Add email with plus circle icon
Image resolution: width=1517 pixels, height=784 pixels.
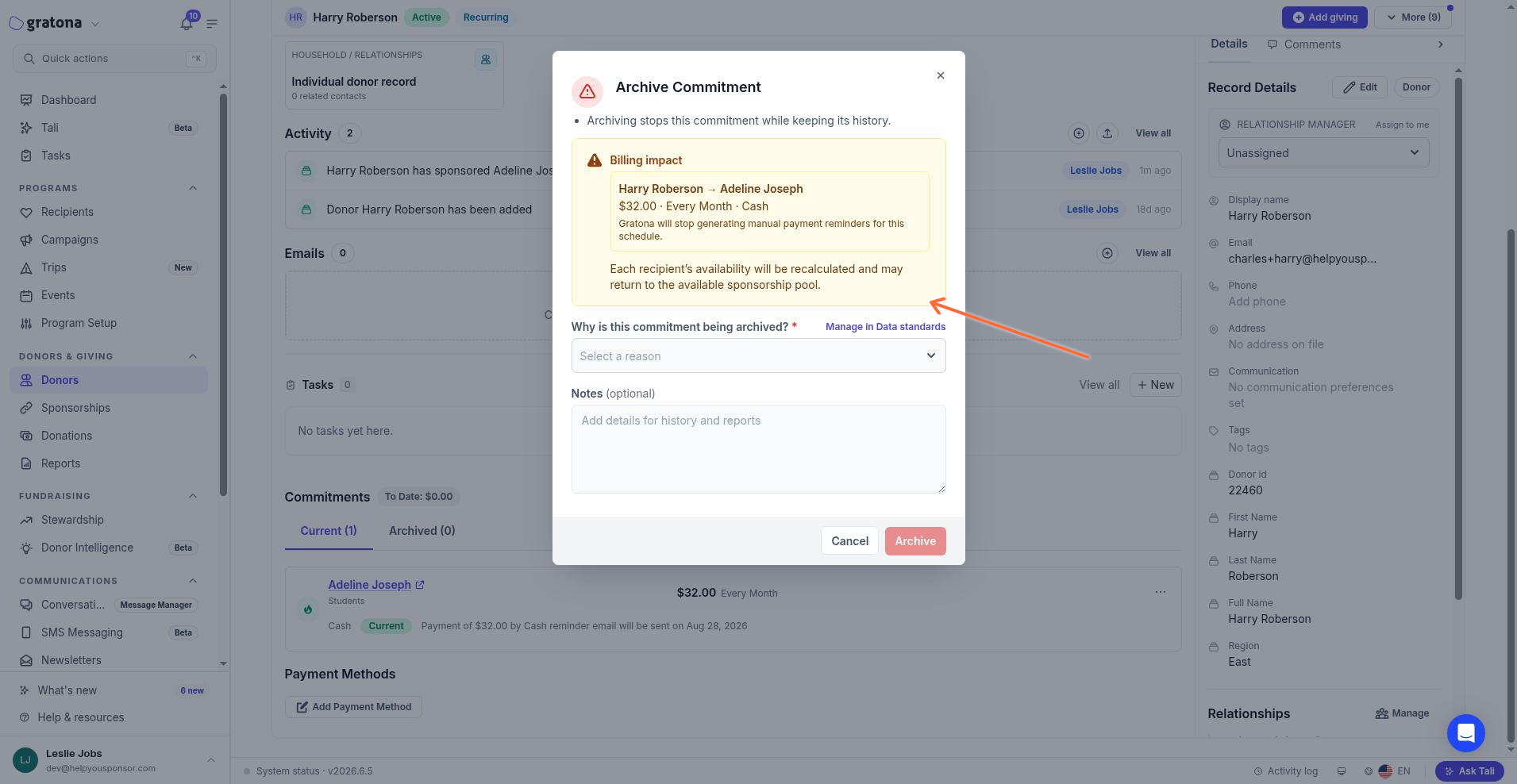[x=1107, y=253]
